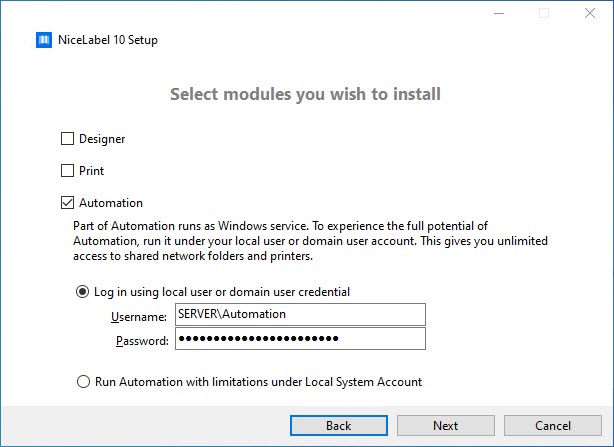
Task: Proceed with the Next button
Action: click(446, 425)
